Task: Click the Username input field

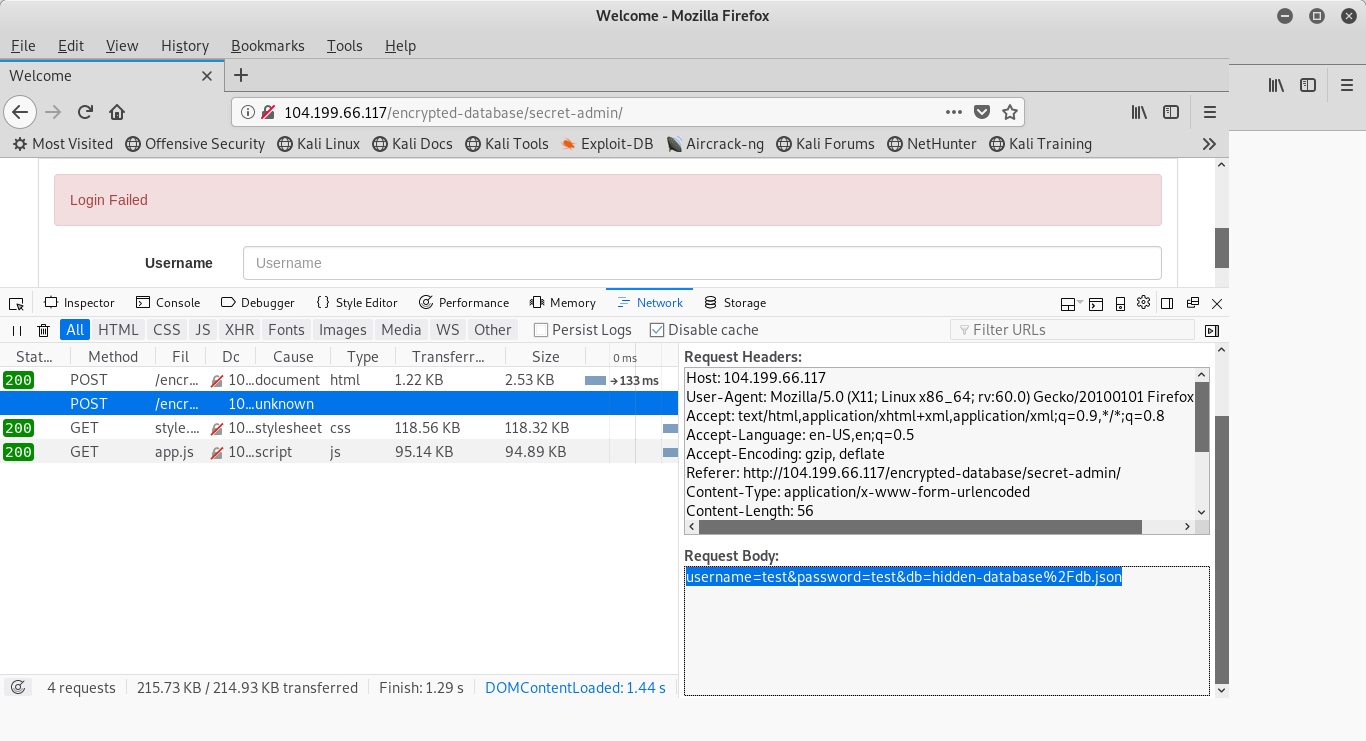Action: click(x=702, y=263)
